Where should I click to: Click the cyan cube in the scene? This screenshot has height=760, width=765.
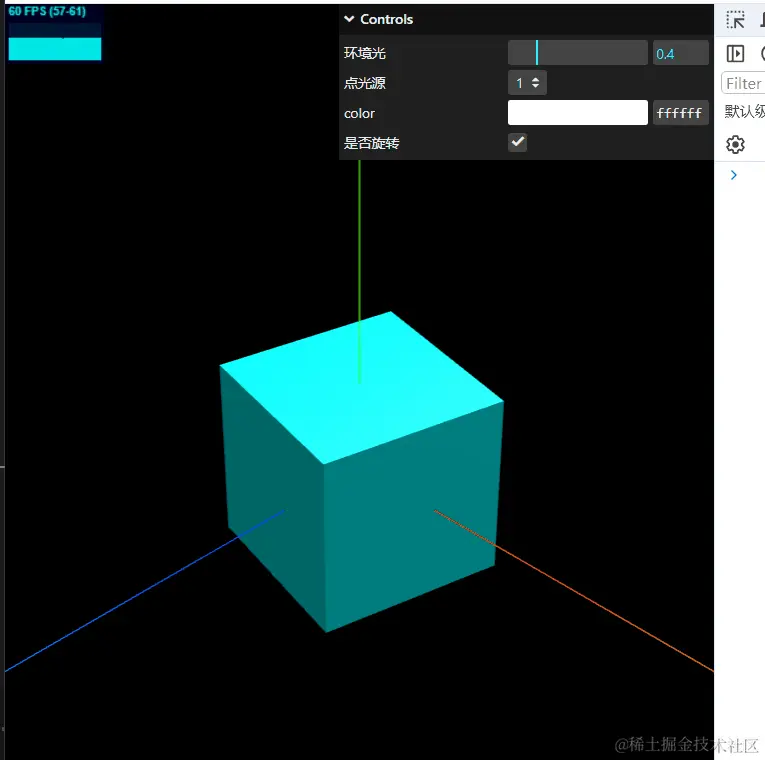click(362, 471)
